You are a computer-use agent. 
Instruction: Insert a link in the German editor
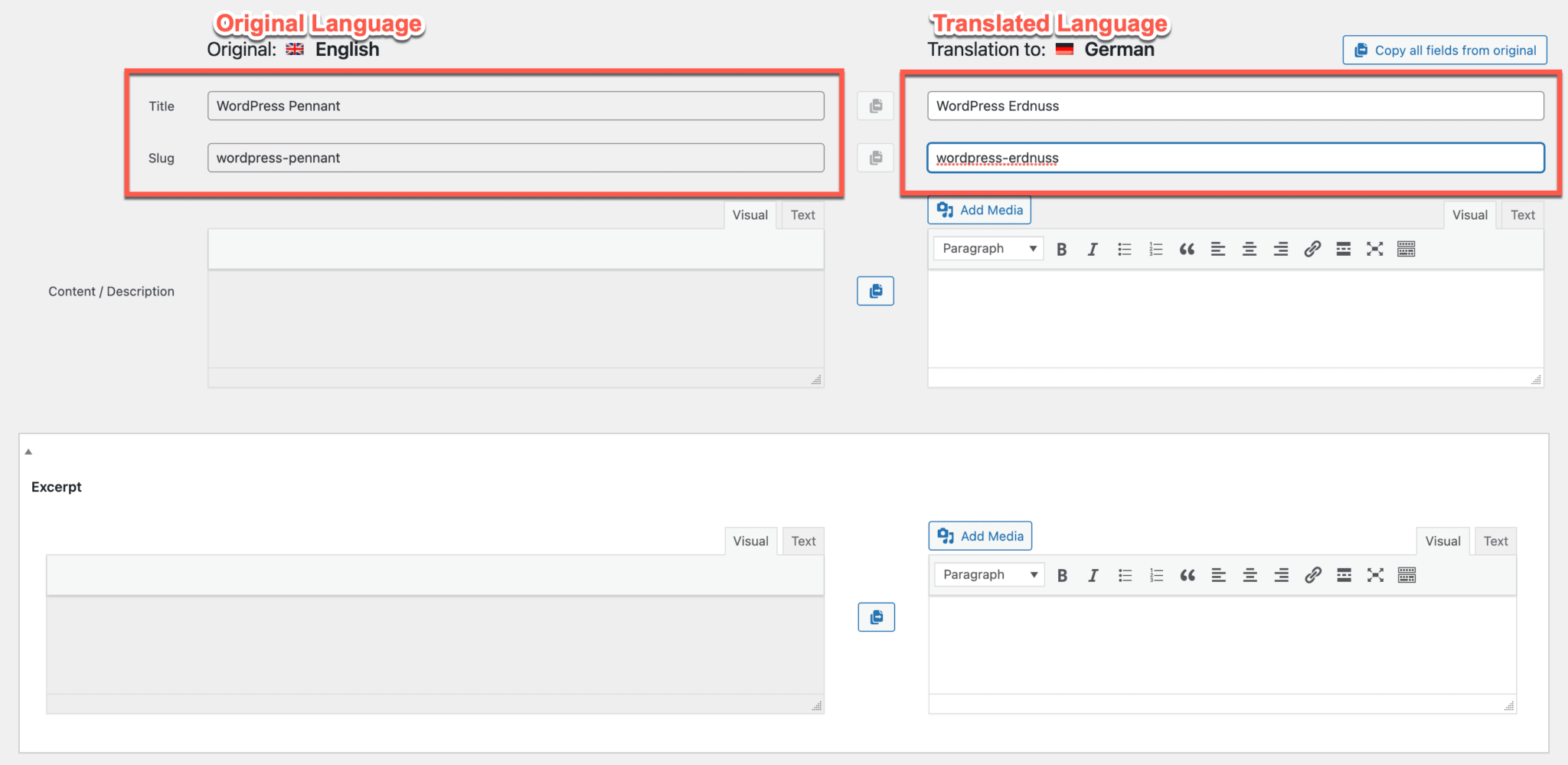(1312, 248)
